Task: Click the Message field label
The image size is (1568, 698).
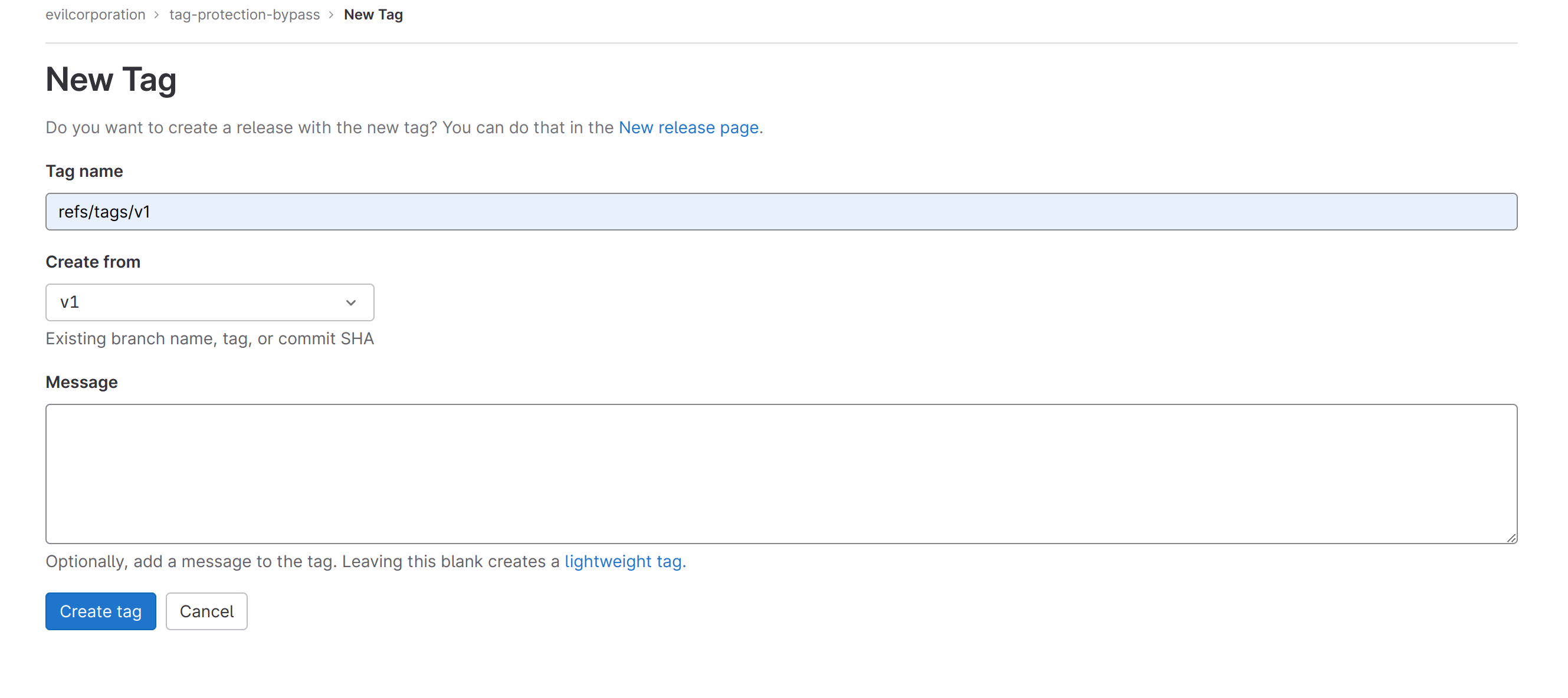Action: pyautogui.click(x=81, y=382)
